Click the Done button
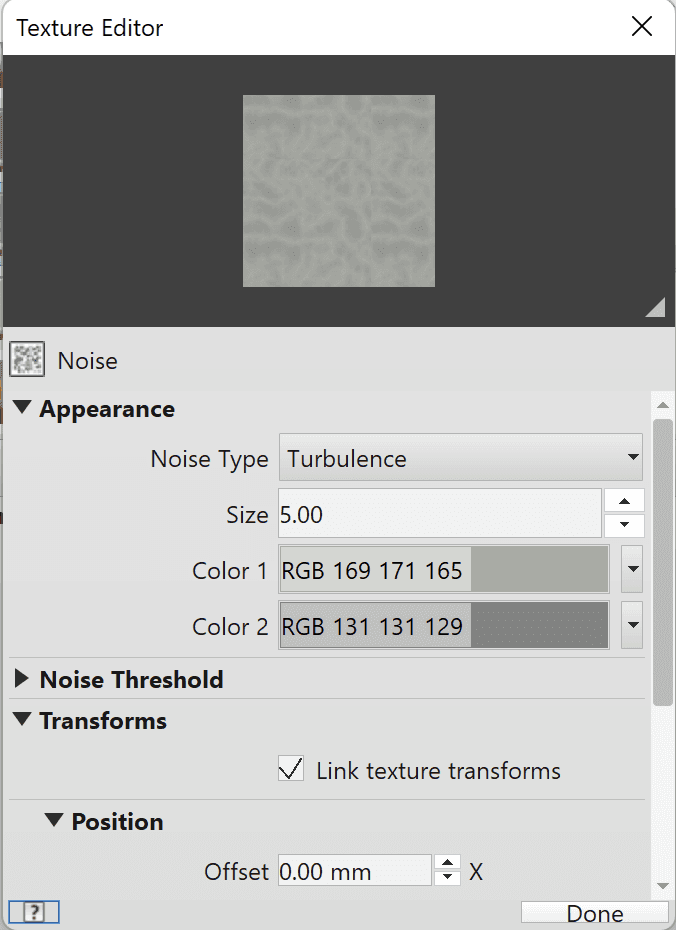The width and height of the screenshot is (676, 930). click(x=595, y=913)
